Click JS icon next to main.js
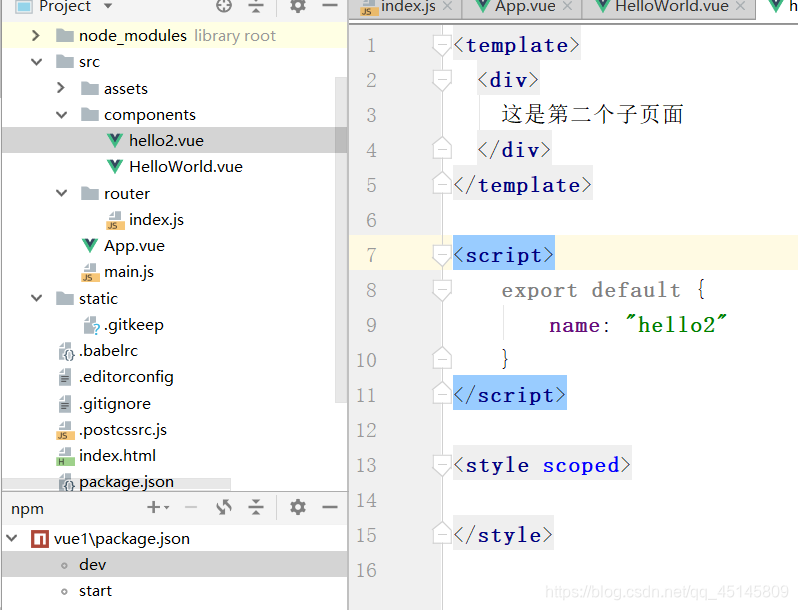798x610 pixels. (90, 272)
